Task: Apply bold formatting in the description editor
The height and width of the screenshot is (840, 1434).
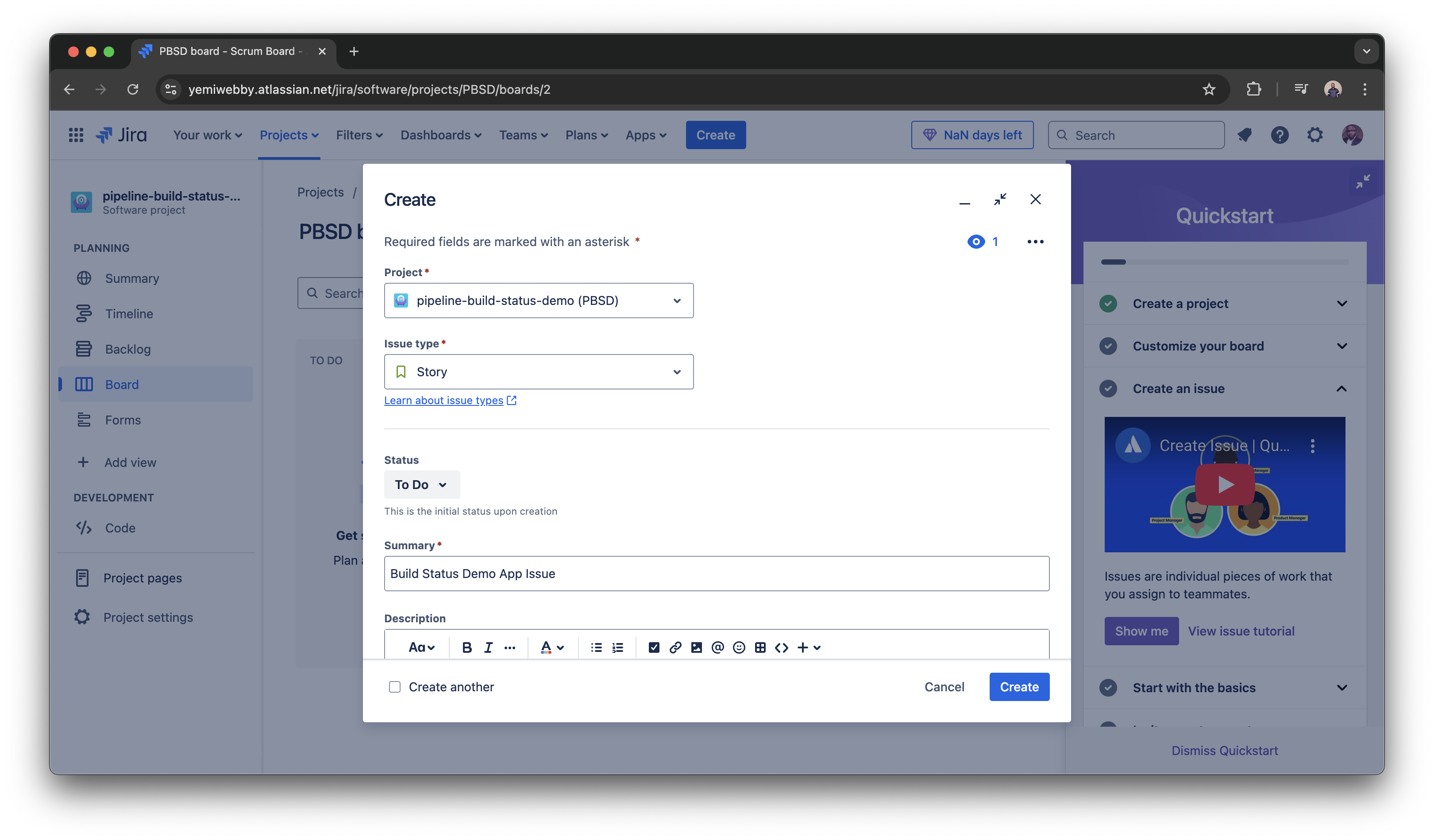Action: [466, 647]
